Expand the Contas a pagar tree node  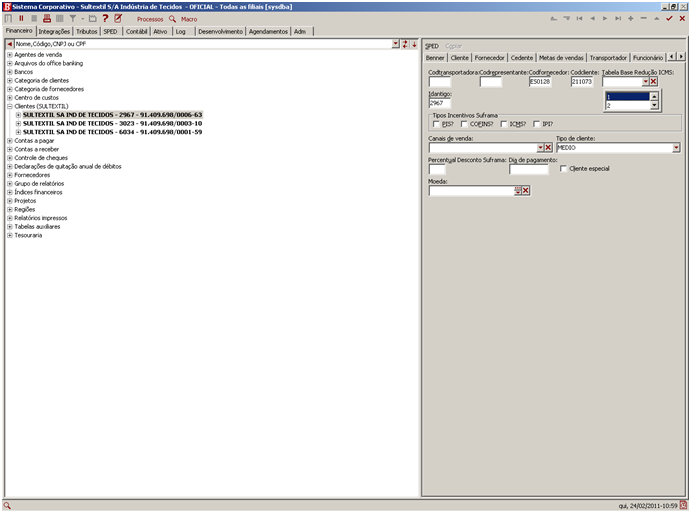[x=10, y=141]
